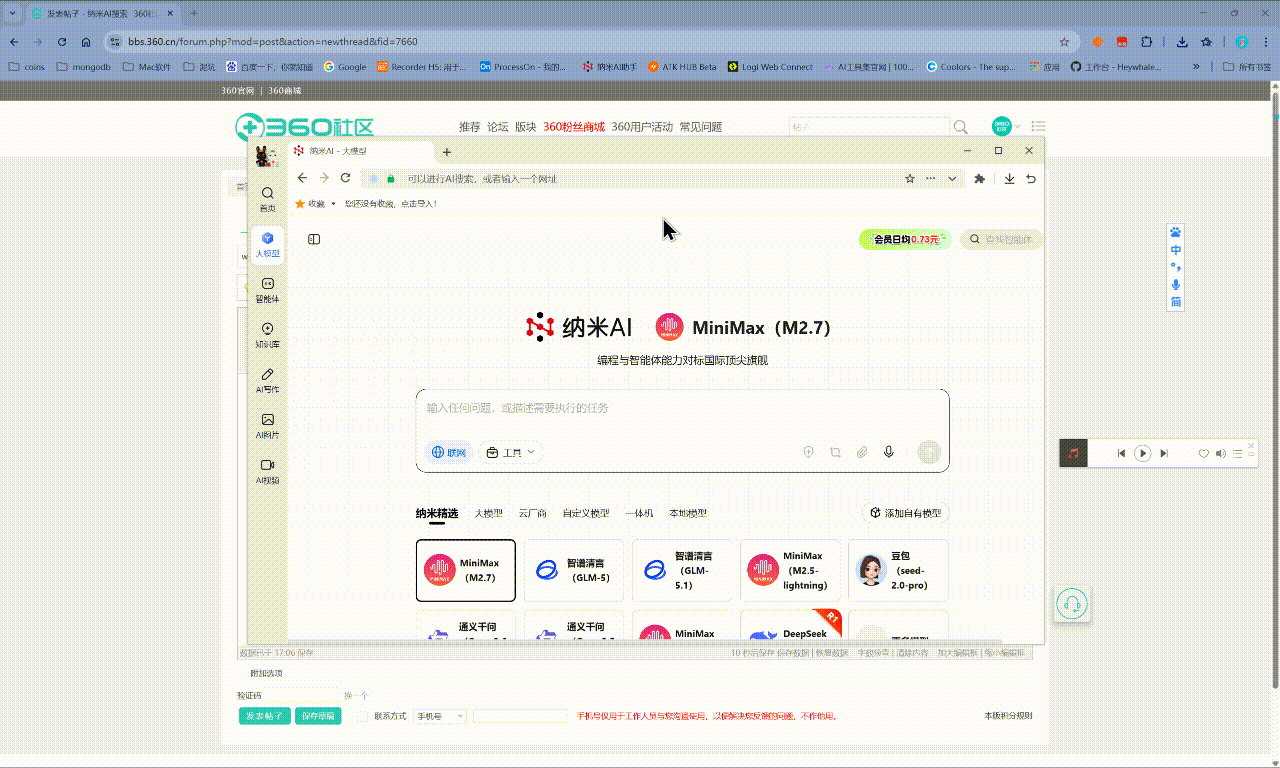This screenshot has height=768, width=1280.
Task: Reload the page in Nami AI browser
Action: click(345, 178)
